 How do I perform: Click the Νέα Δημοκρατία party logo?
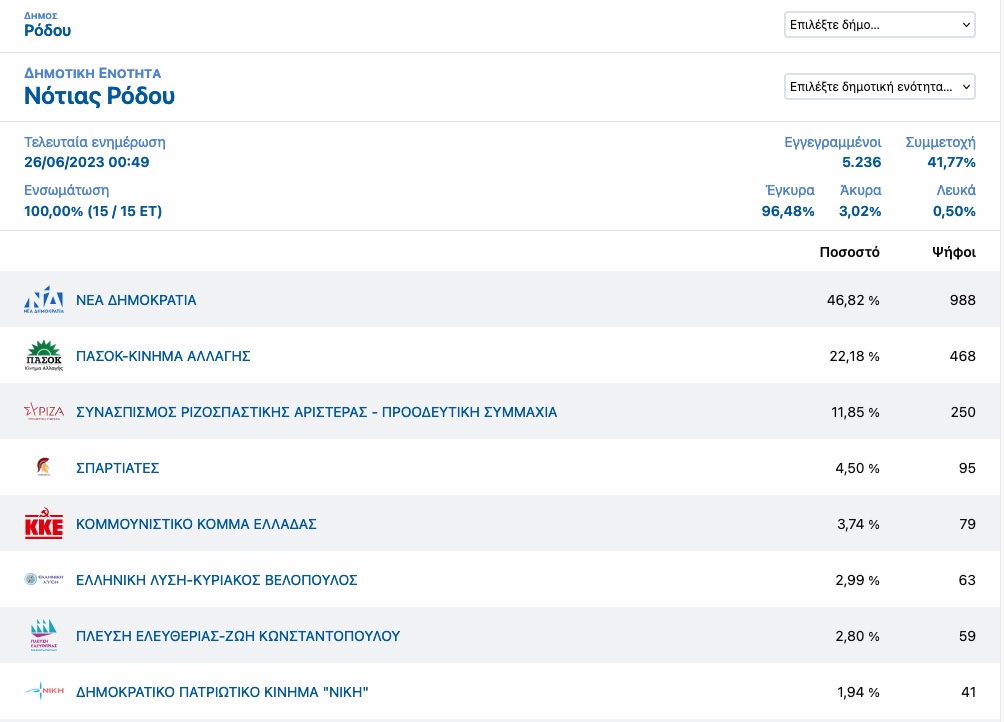click(x=44, y=300)
